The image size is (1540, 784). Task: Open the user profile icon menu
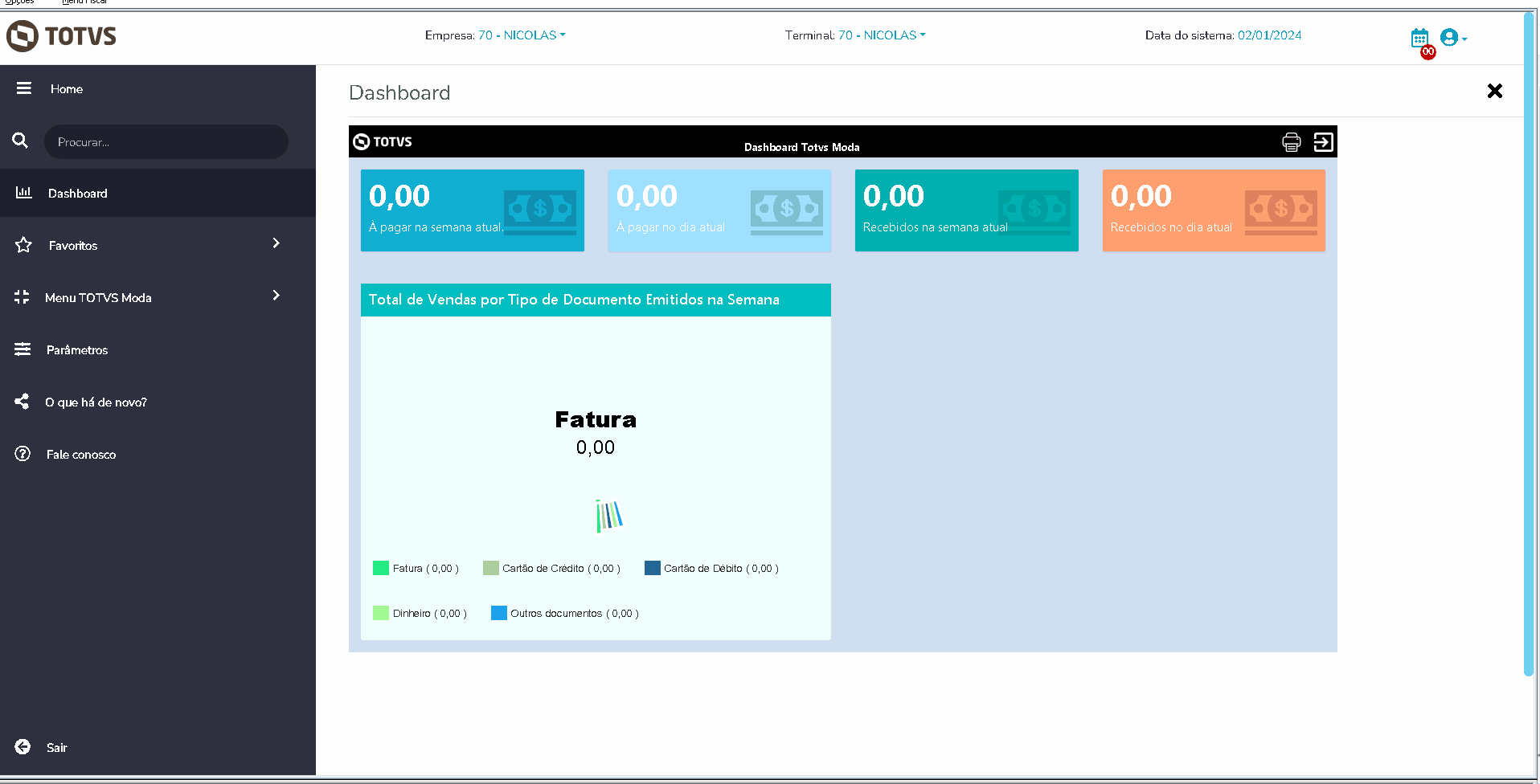click(1453, 37)
